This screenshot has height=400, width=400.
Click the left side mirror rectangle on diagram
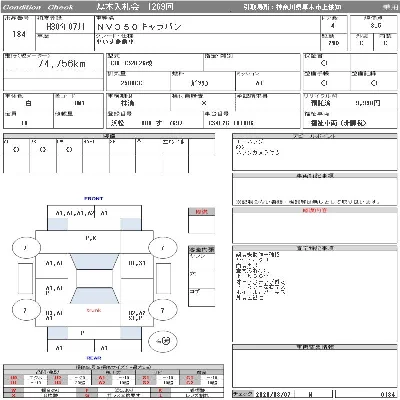tap(25, 278)
